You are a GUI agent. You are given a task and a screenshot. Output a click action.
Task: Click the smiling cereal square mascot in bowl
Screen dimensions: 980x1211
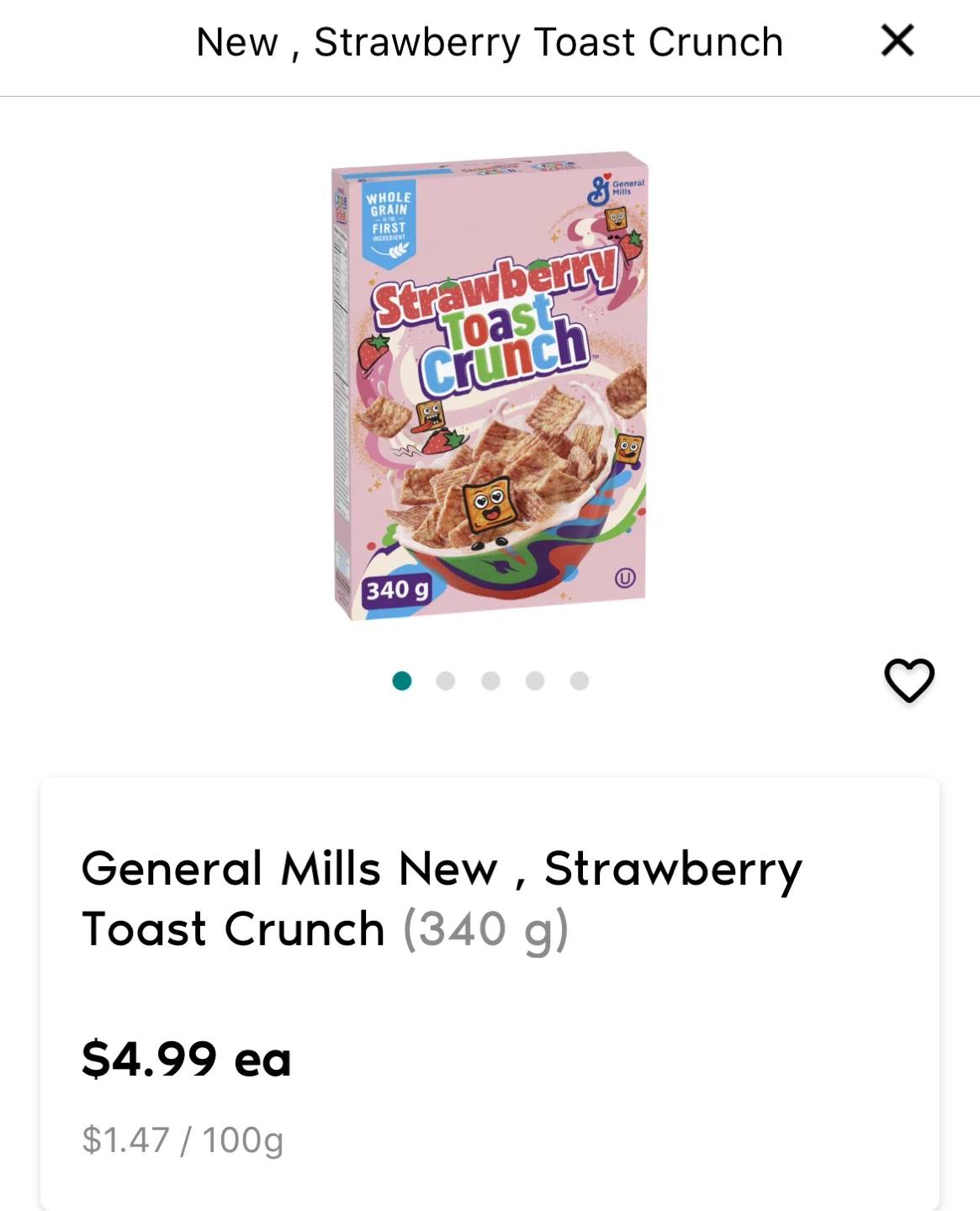click(488, 501)
